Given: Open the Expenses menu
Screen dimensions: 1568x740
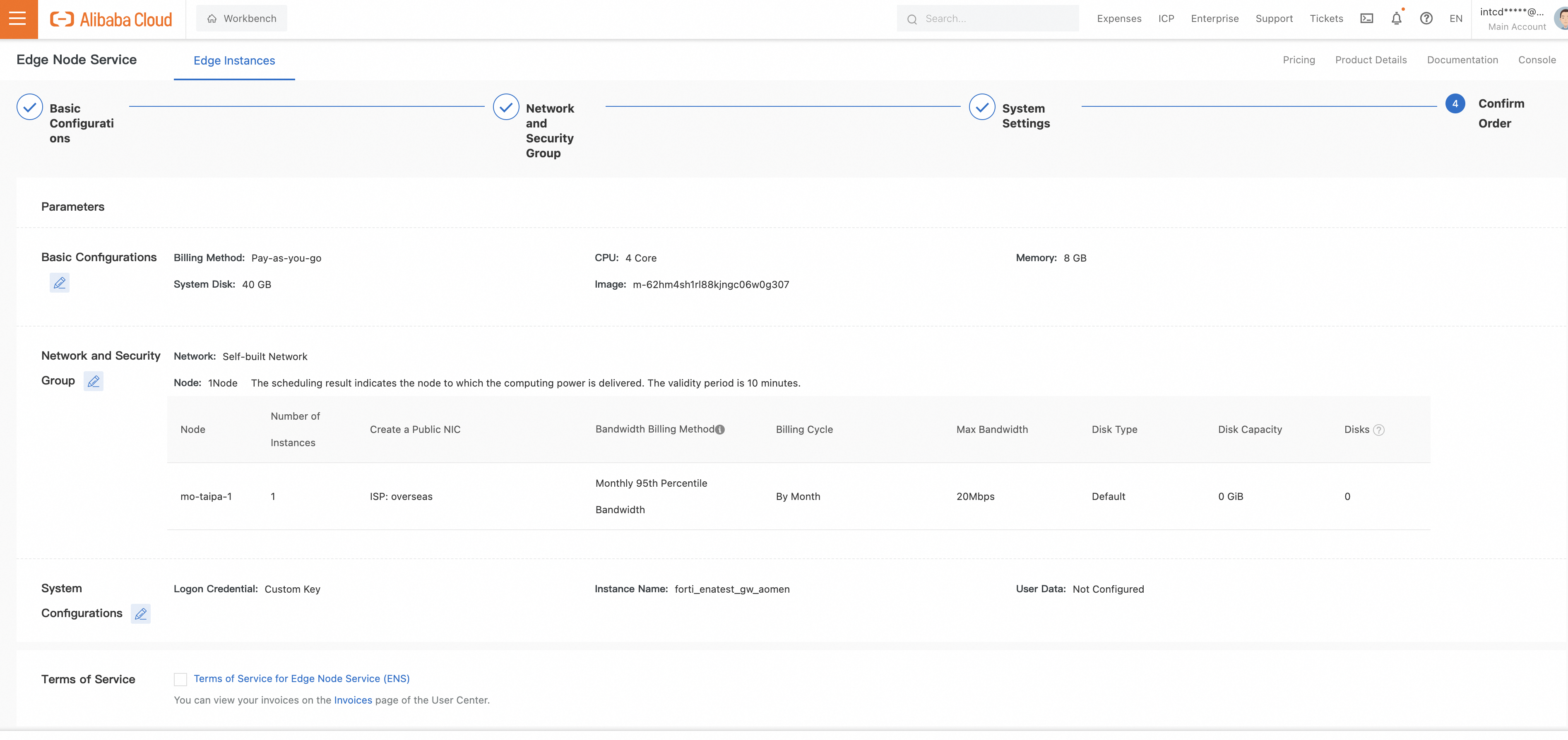Looking at the screenshot, I should click(1119, 19).
